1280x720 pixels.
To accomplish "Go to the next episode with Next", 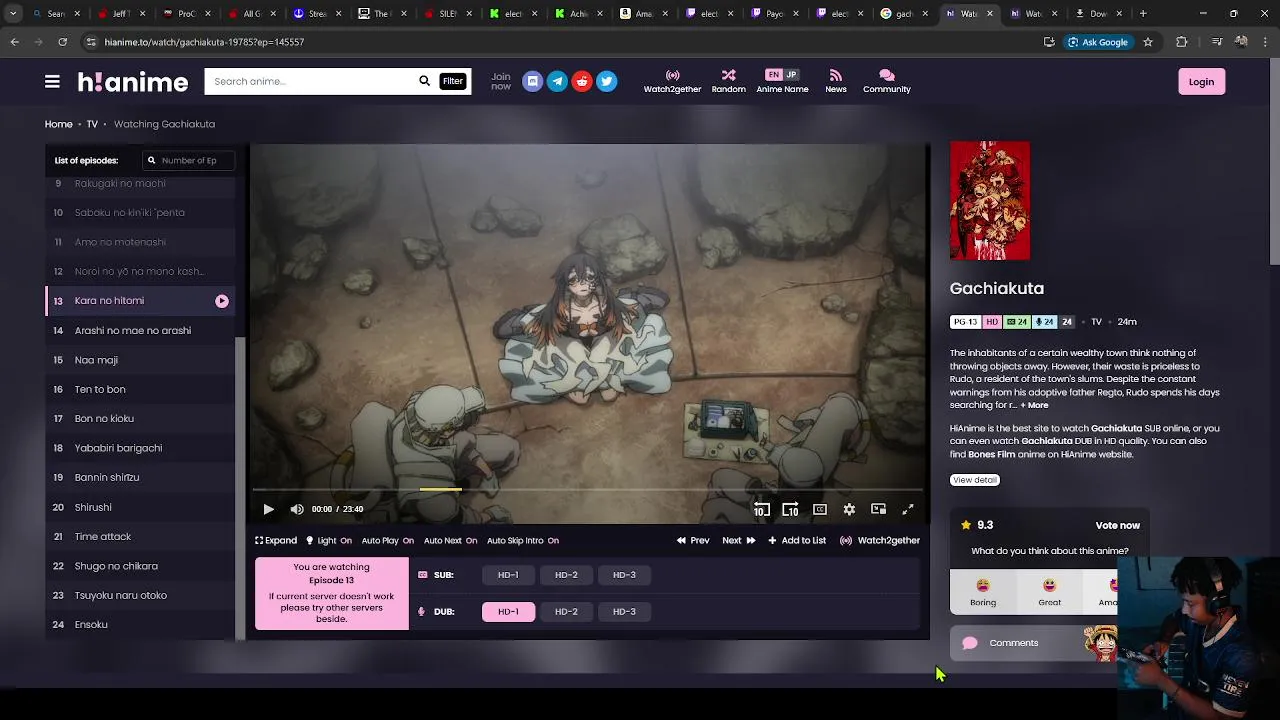I will [739, 540].
